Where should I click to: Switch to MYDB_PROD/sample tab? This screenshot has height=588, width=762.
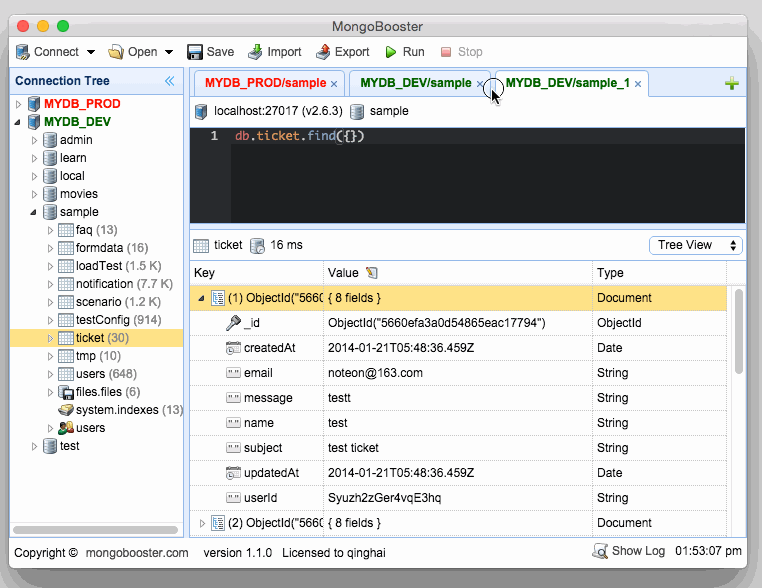click(x=265, y=83)
